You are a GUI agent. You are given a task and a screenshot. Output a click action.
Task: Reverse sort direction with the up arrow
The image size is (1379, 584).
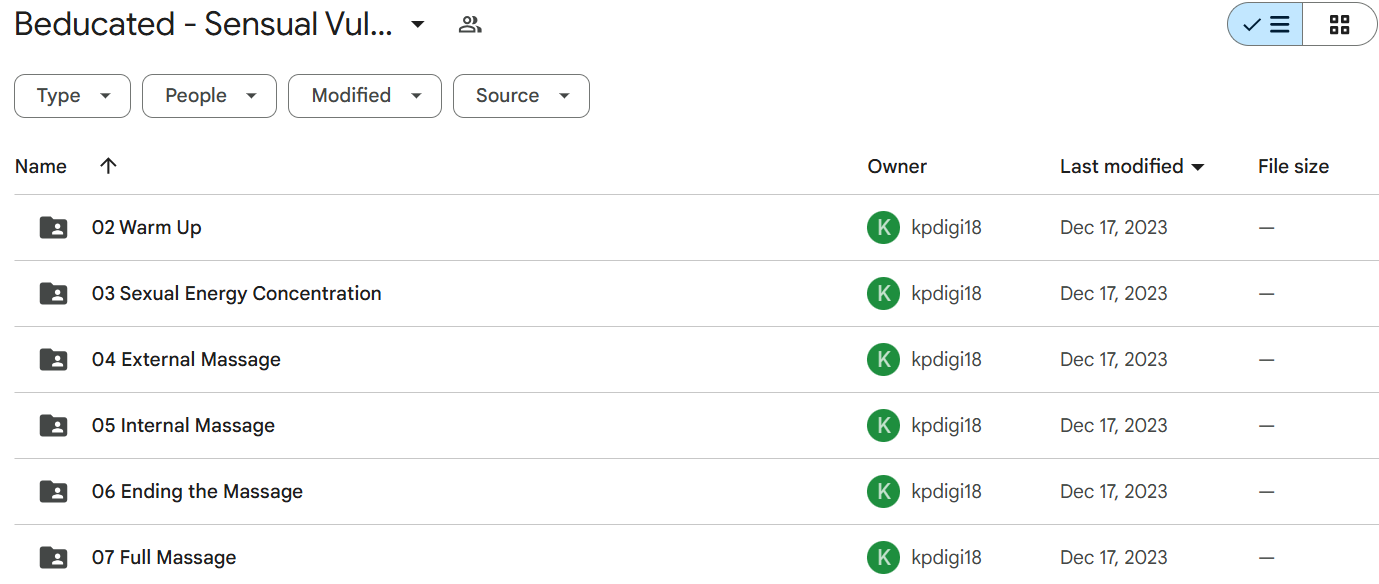click(x=109, y=166)
